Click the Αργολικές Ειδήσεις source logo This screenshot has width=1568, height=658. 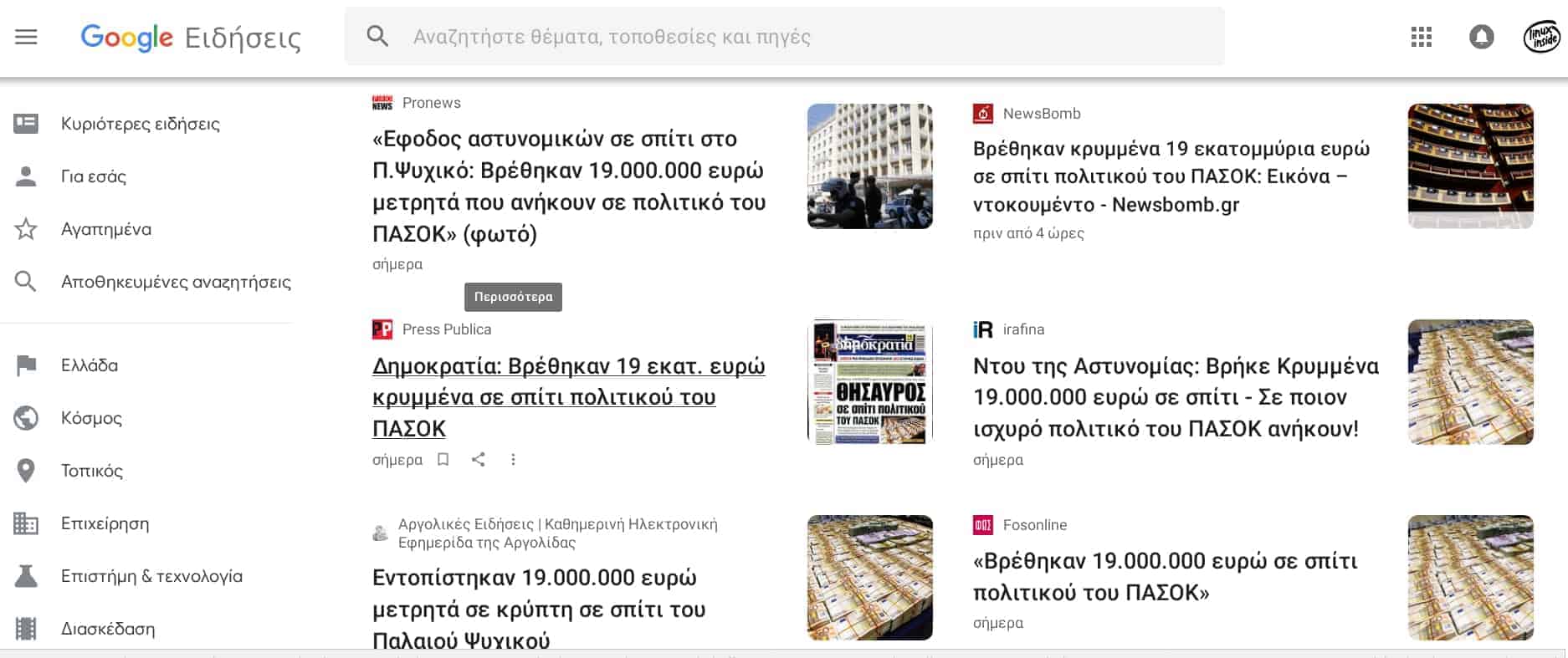(381, 533)
